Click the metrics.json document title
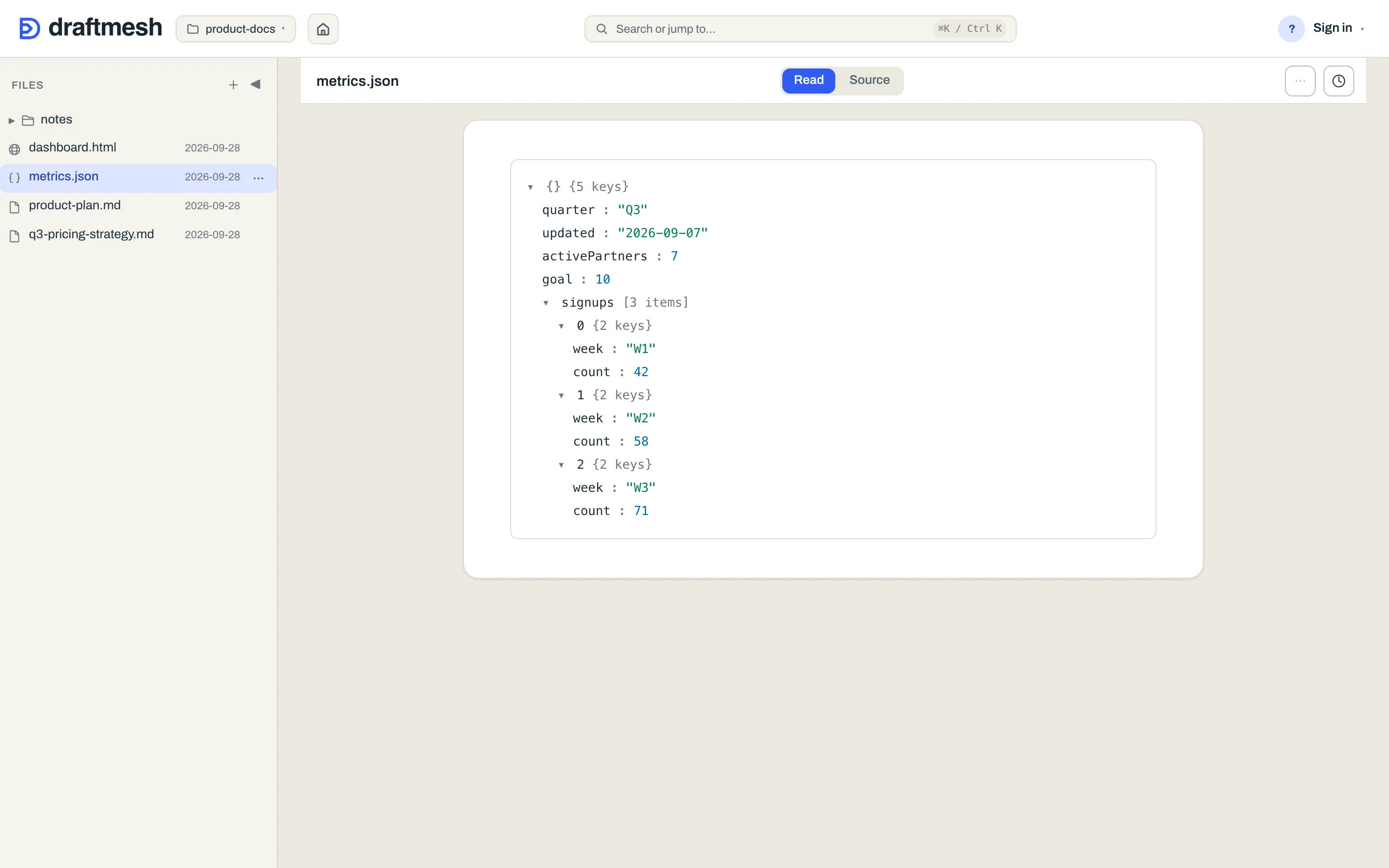The image size is (1389, 868). 357,81
